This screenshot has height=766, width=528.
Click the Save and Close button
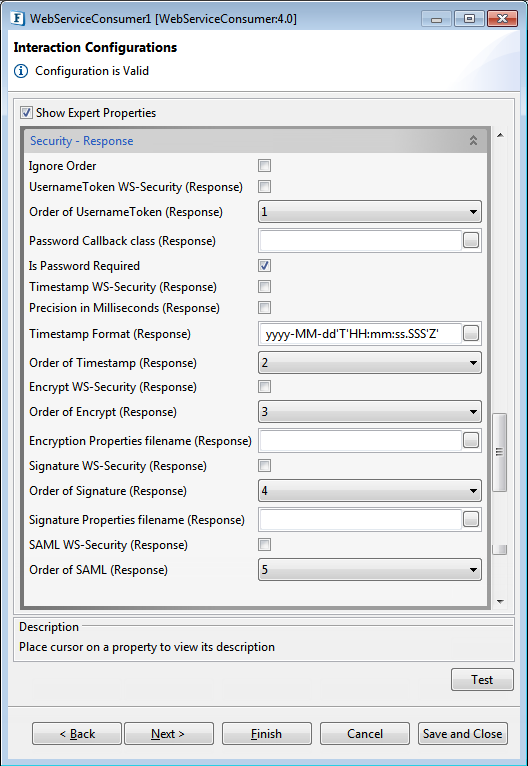(x=463, y=734)
